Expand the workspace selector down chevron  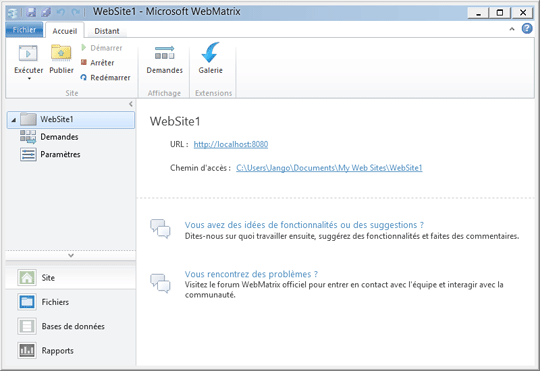click(71, 255)
